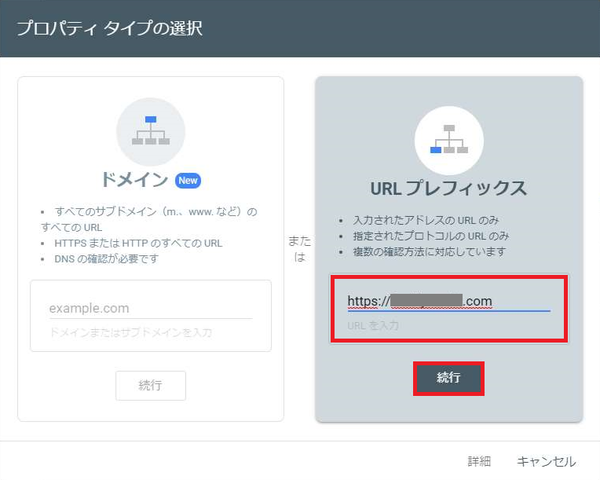
Task: Select the URL プレフィックス heading
Action: [449, 188]
